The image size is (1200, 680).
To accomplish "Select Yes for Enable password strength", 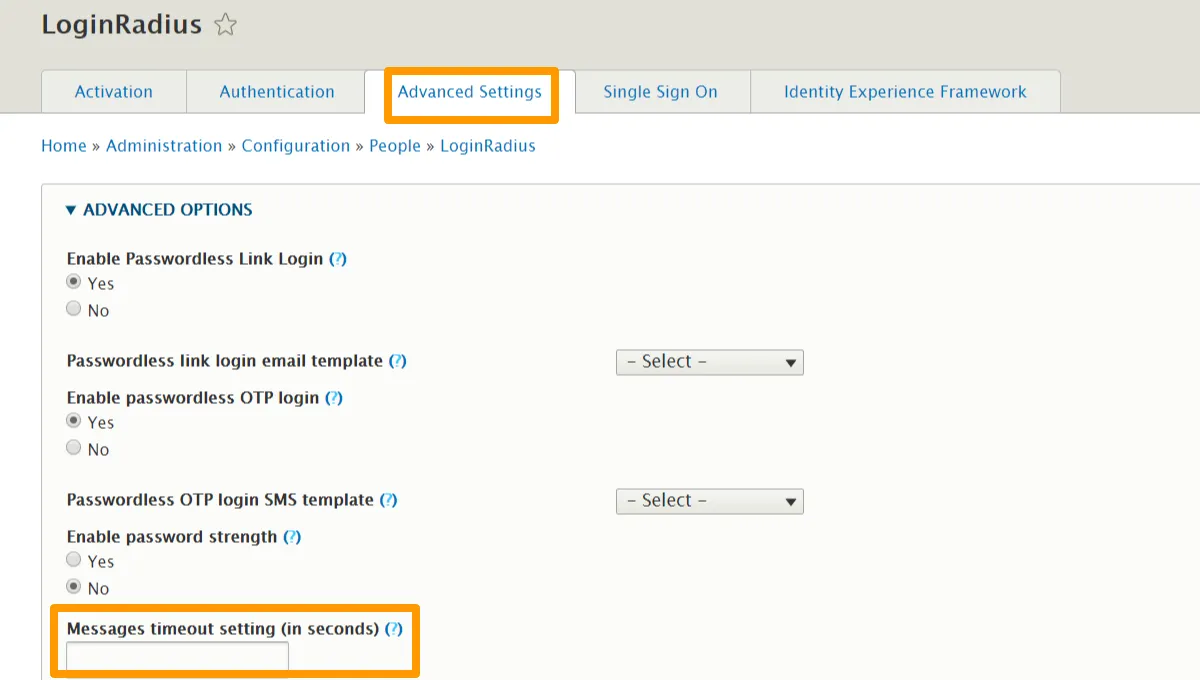I will click(x=74, y=561).
